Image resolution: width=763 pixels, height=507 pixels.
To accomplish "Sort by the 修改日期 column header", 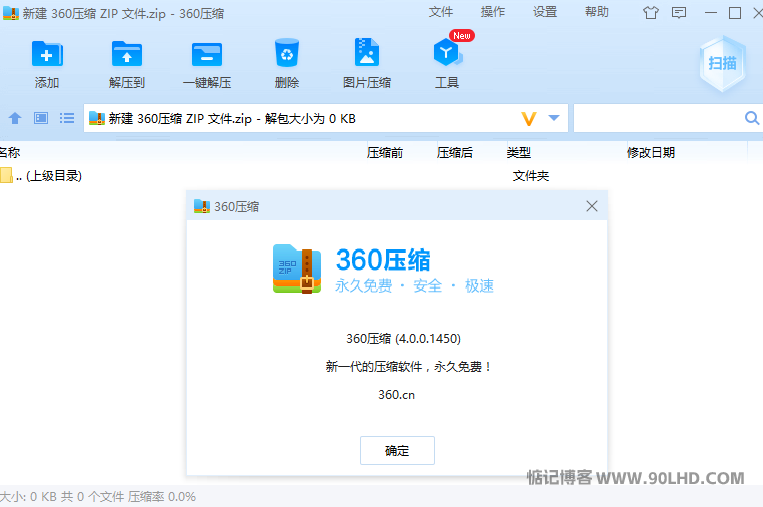I will [x=651, y=152].
